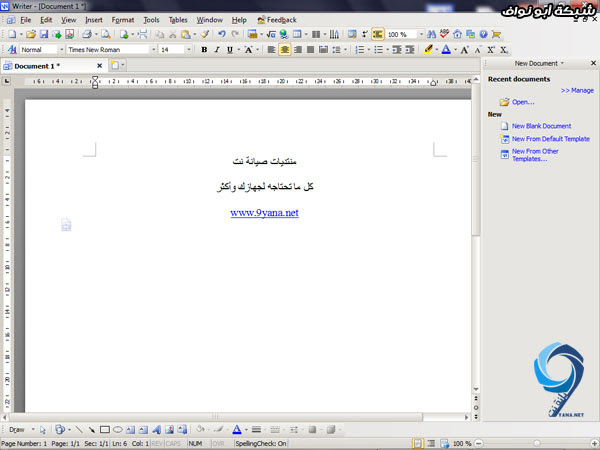Screen dimensions: 600x450
Task: Toggle Align Left
Action: [271, 50]
